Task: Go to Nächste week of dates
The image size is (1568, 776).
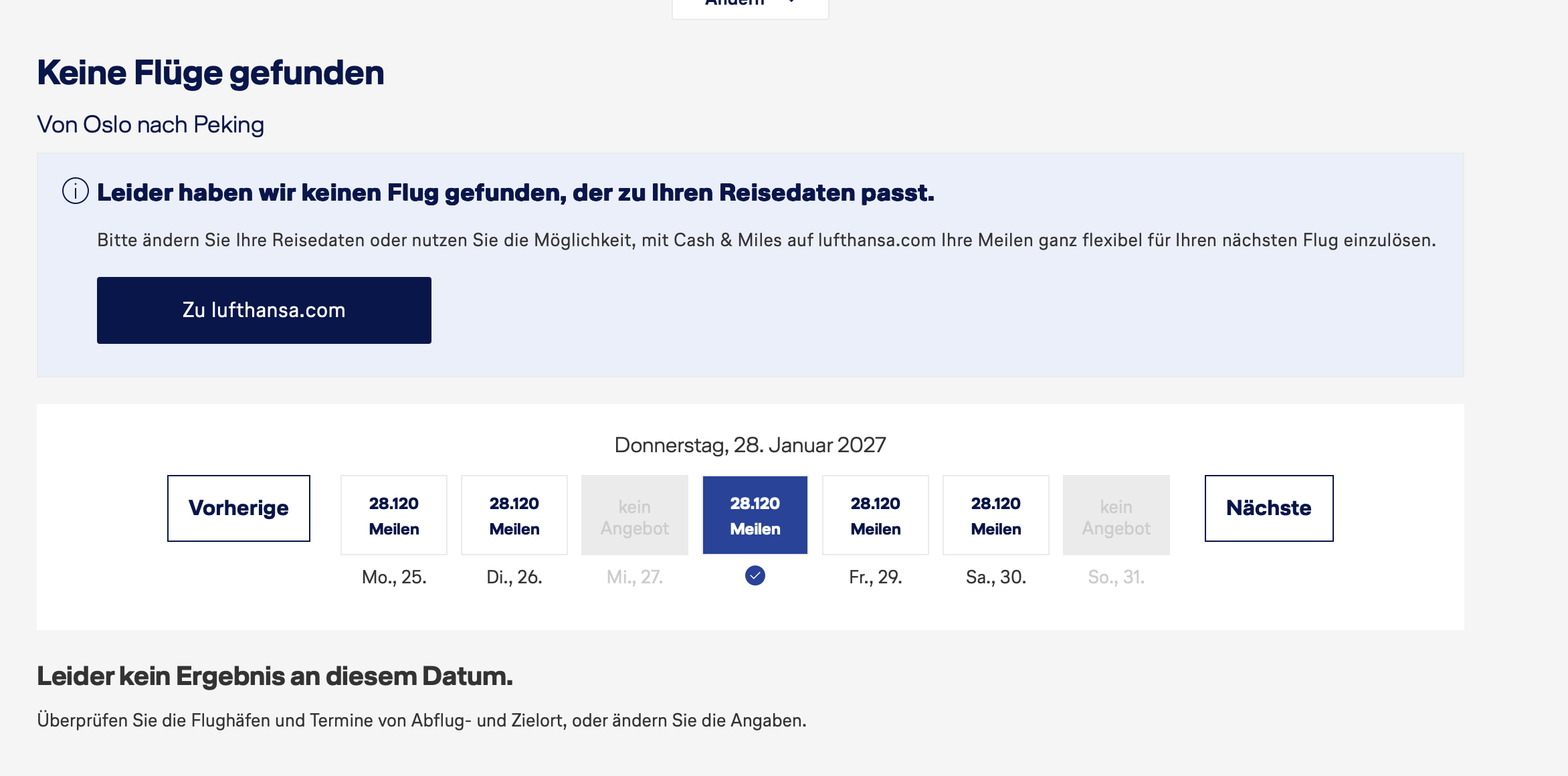Action: click(x=1269, y=508)
